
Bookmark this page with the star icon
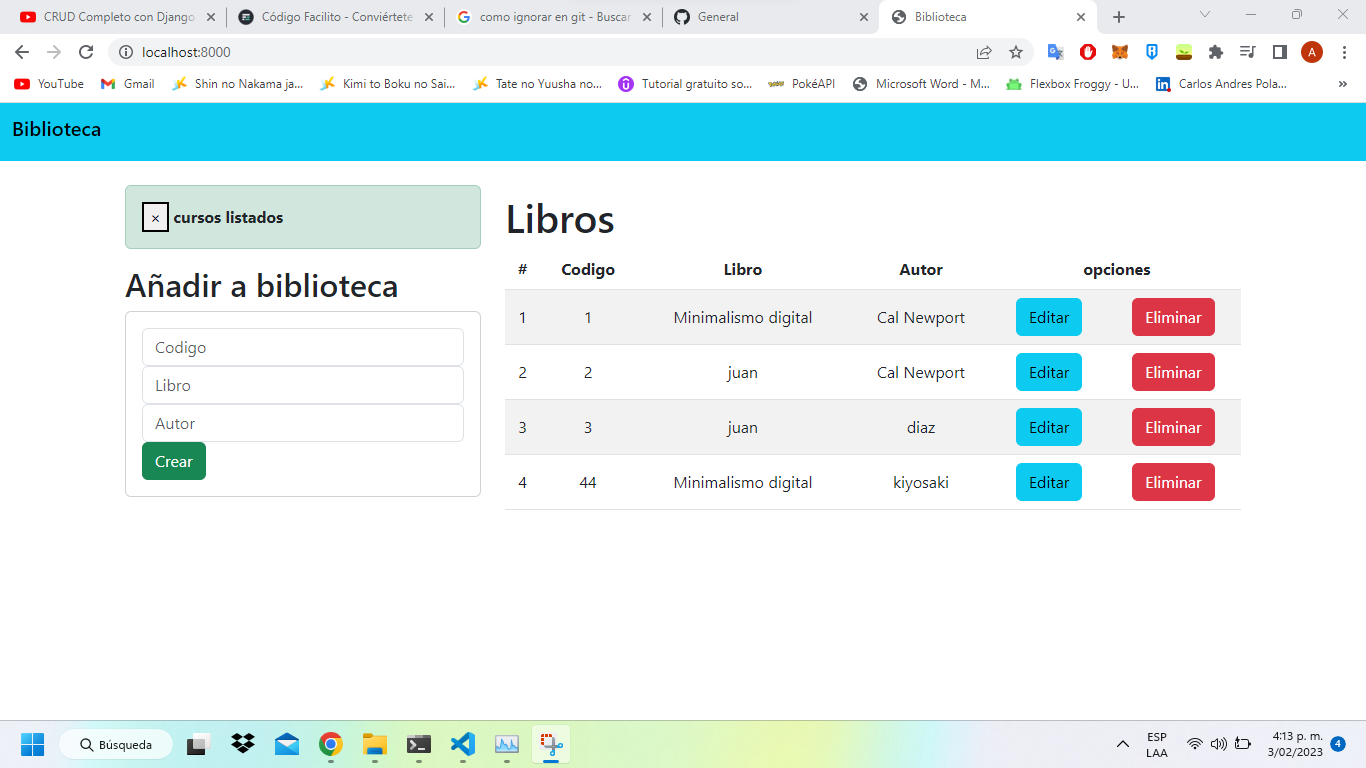pos(1014,52)
